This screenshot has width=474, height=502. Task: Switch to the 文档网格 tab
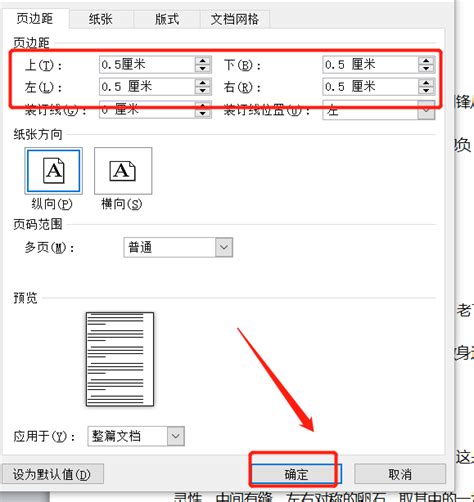coord(235,19)
